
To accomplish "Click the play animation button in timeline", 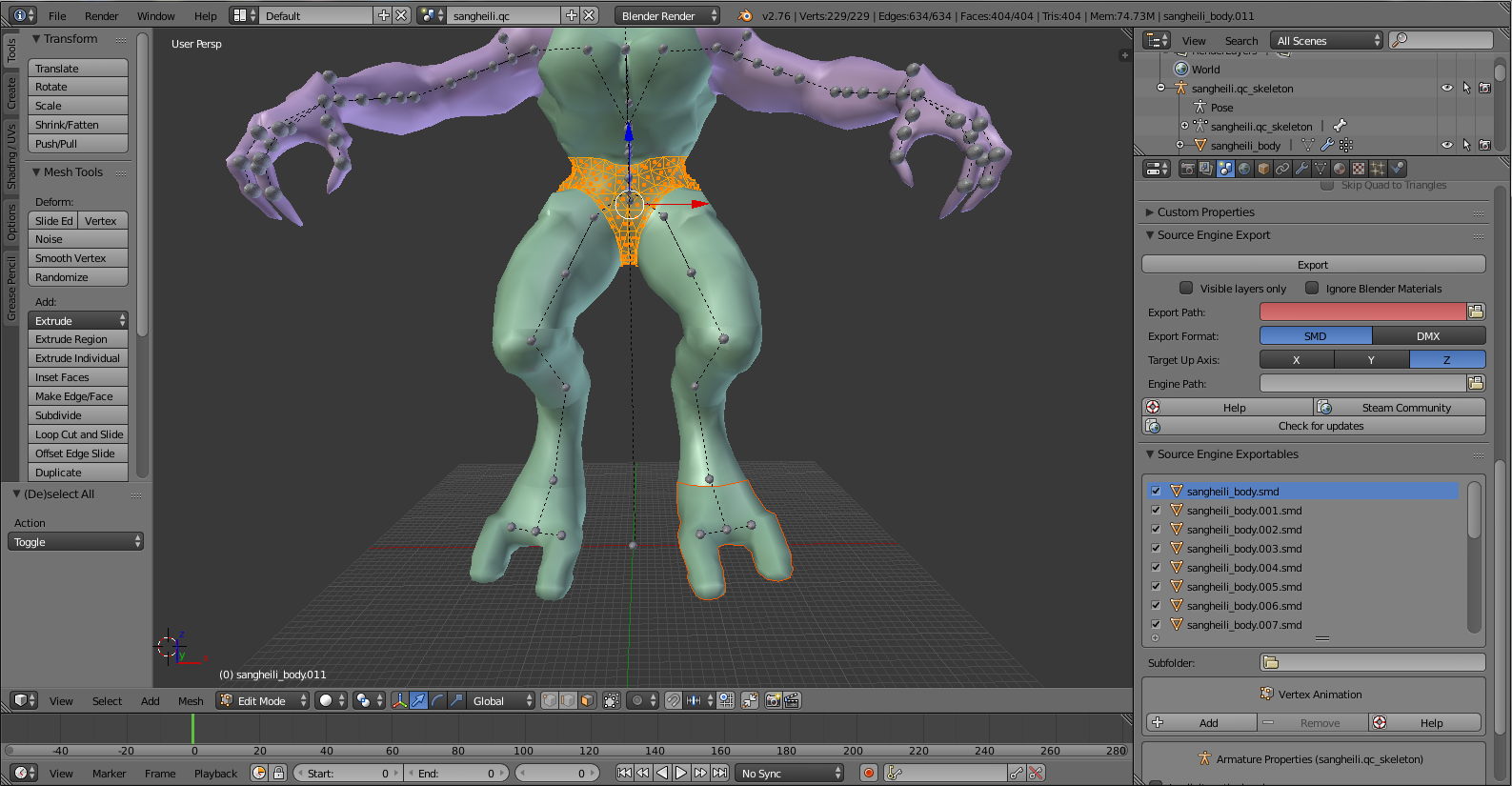I will point(681,773).
